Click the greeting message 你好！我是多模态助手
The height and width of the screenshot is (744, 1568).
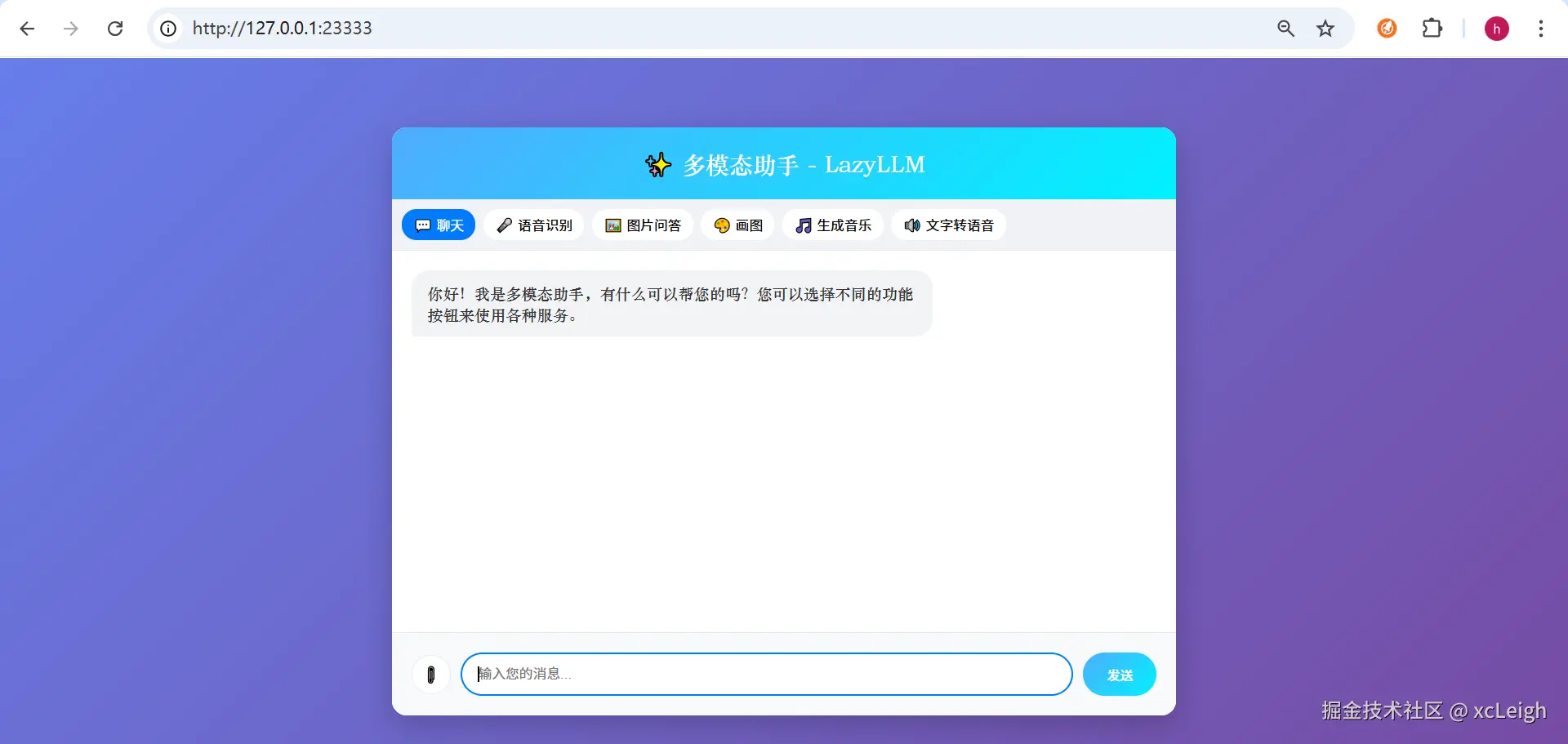[671, 304]
